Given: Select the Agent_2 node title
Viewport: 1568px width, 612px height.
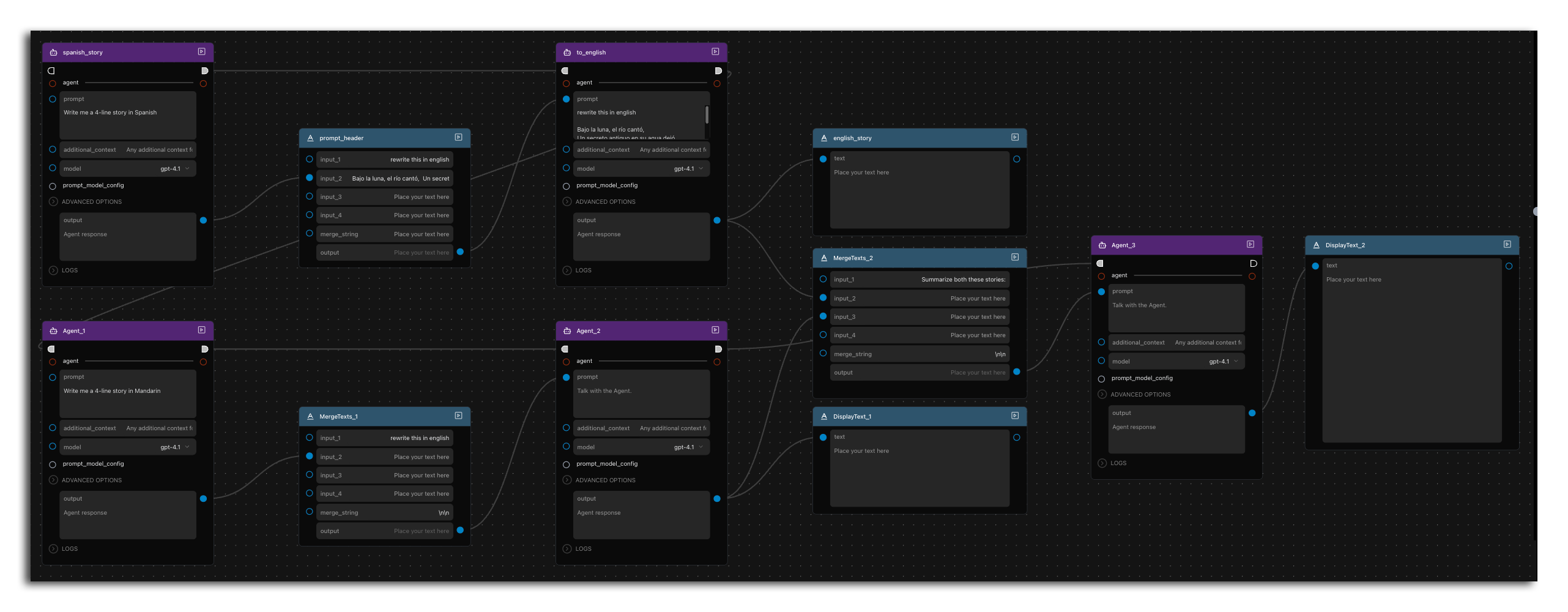Looking at the screenshot, I should pos(588,331).
